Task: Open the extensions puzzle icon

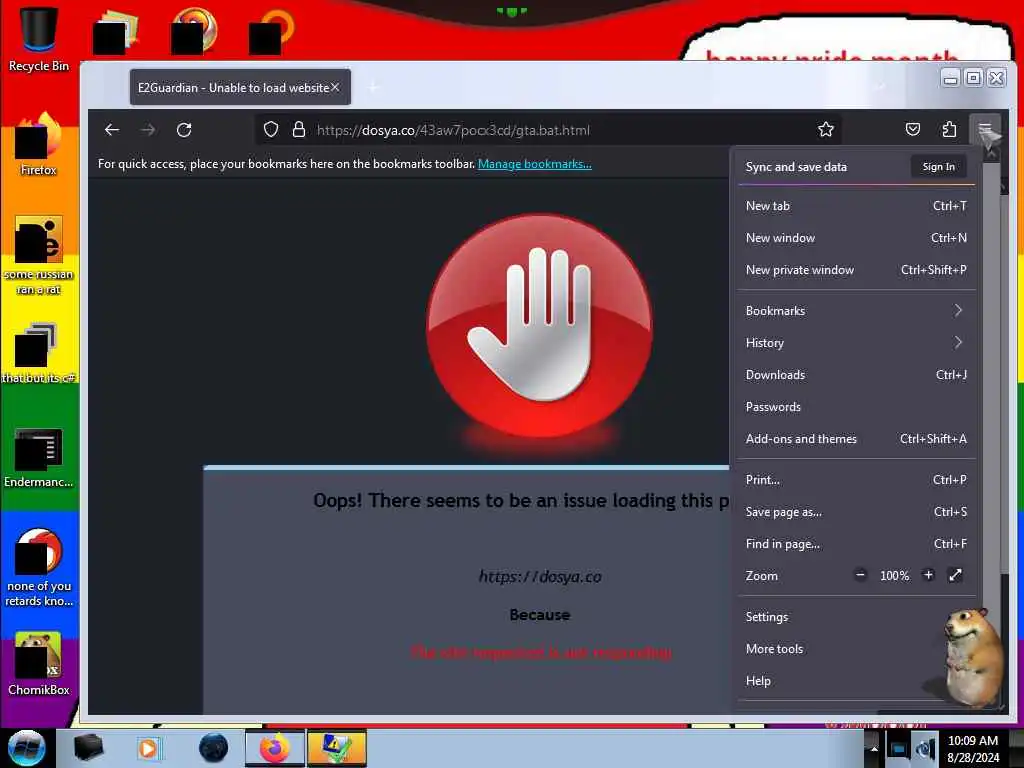Action: pos(949,129)
